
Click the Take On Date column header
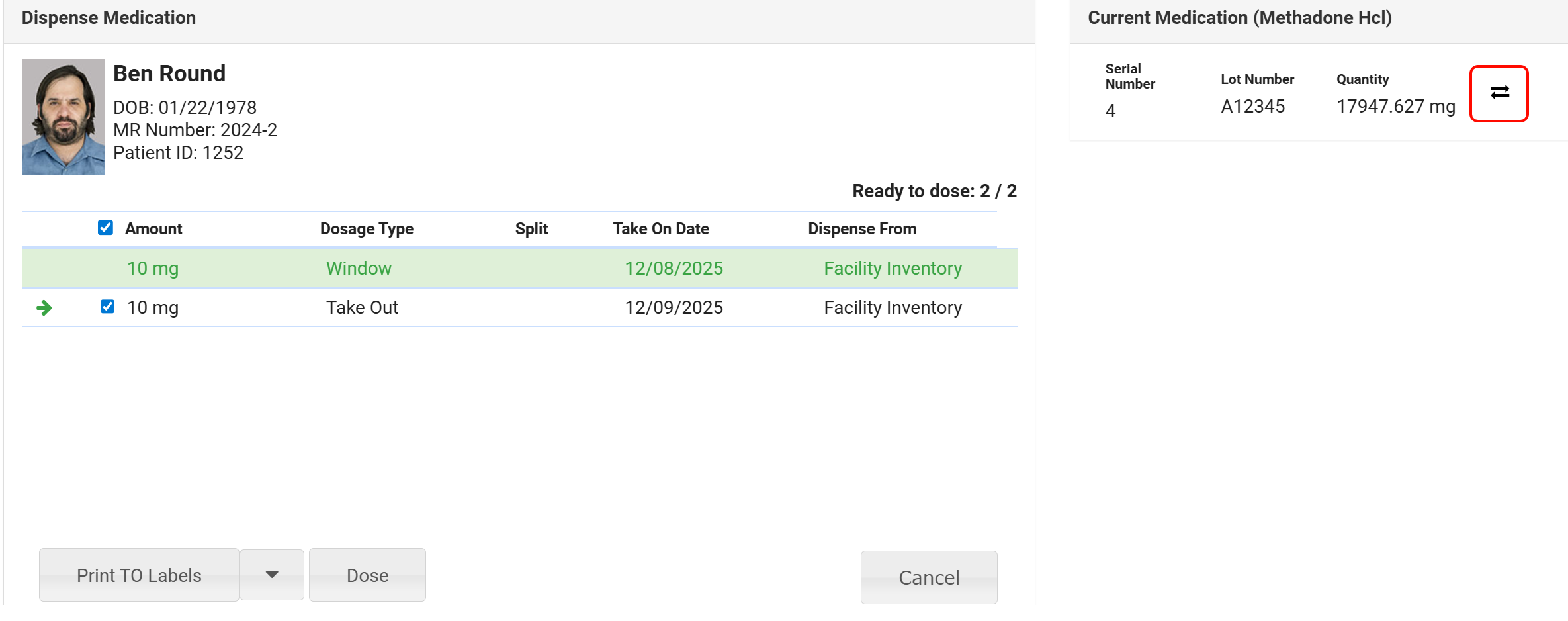click(660, 228)
